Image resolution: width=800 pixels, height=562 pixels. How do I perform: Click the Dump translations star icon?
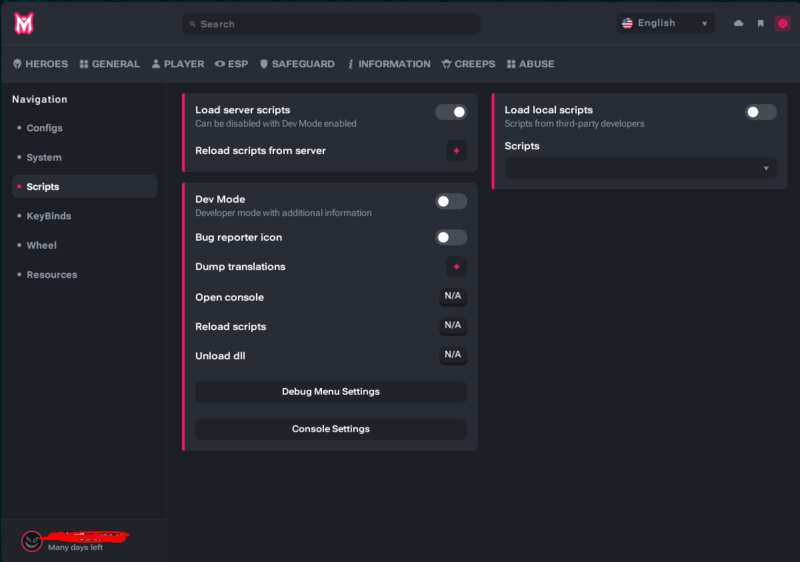(x=456, y=267)
